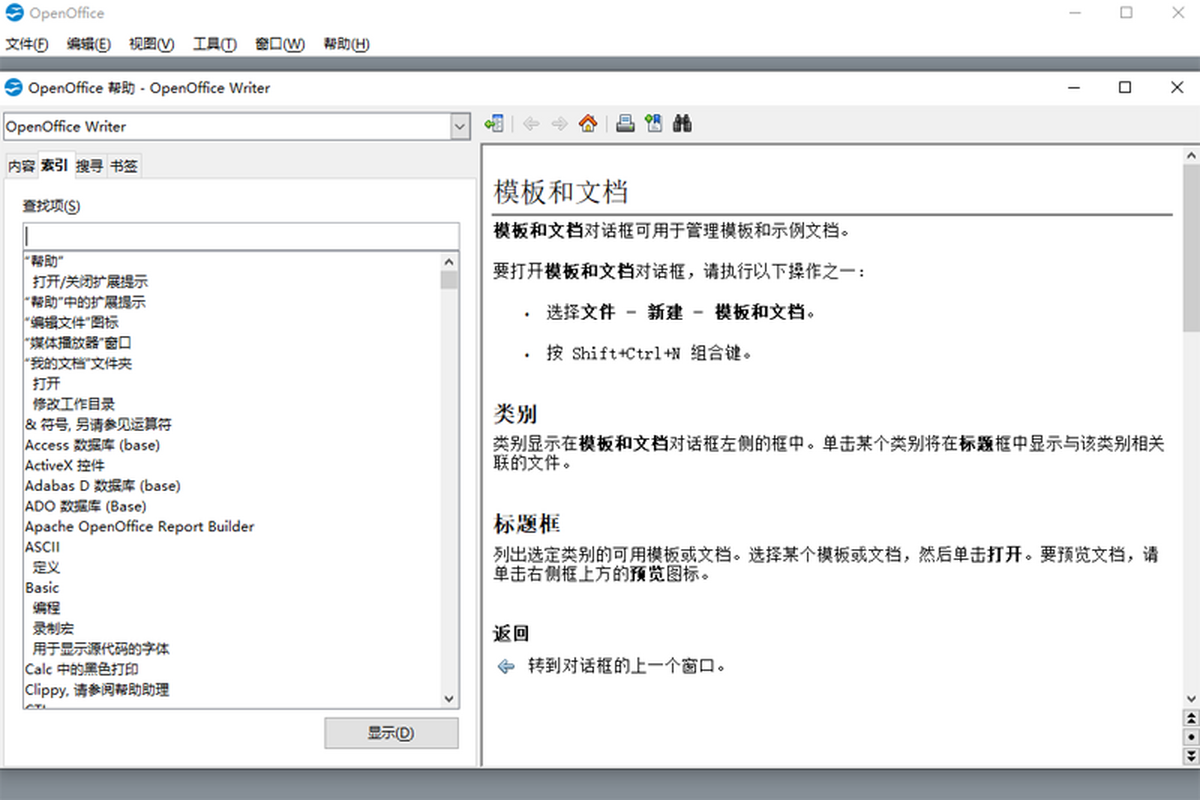Click the index list scroll-down arrow

[448, 699]
